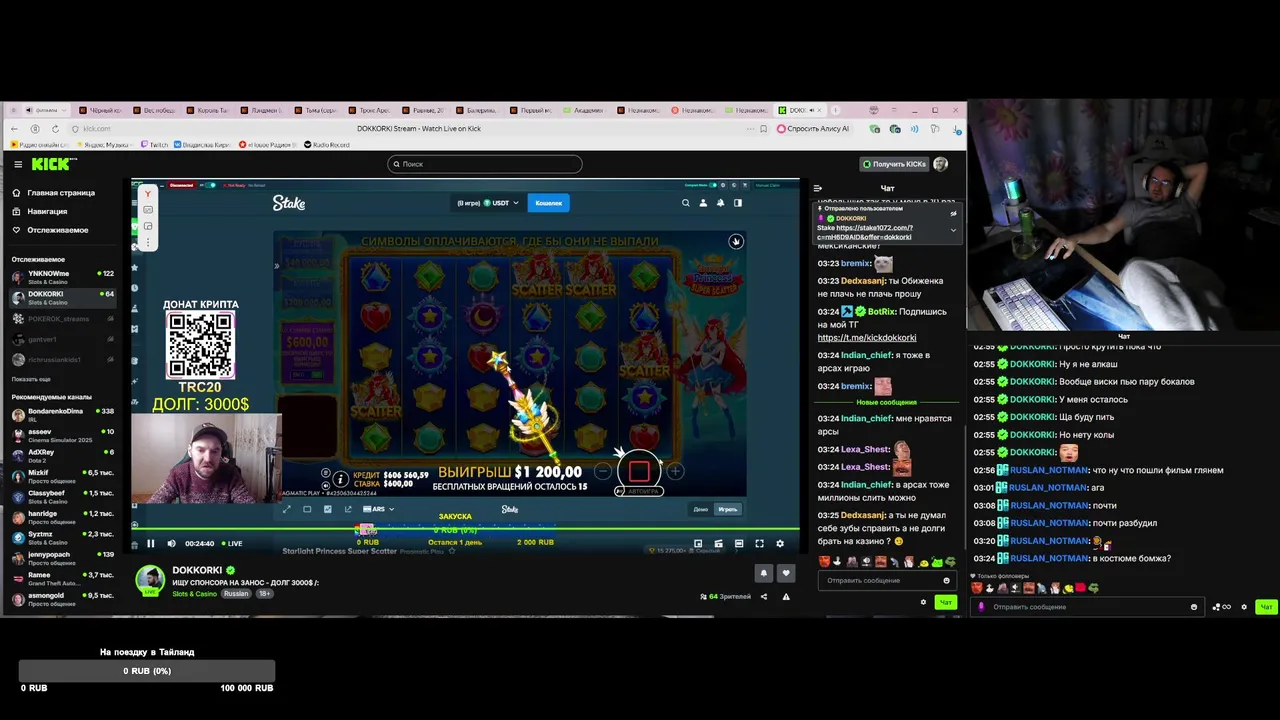Click the Спросить Алису AI browser button
Screen dimensions: 1280x720
point(814,129)
